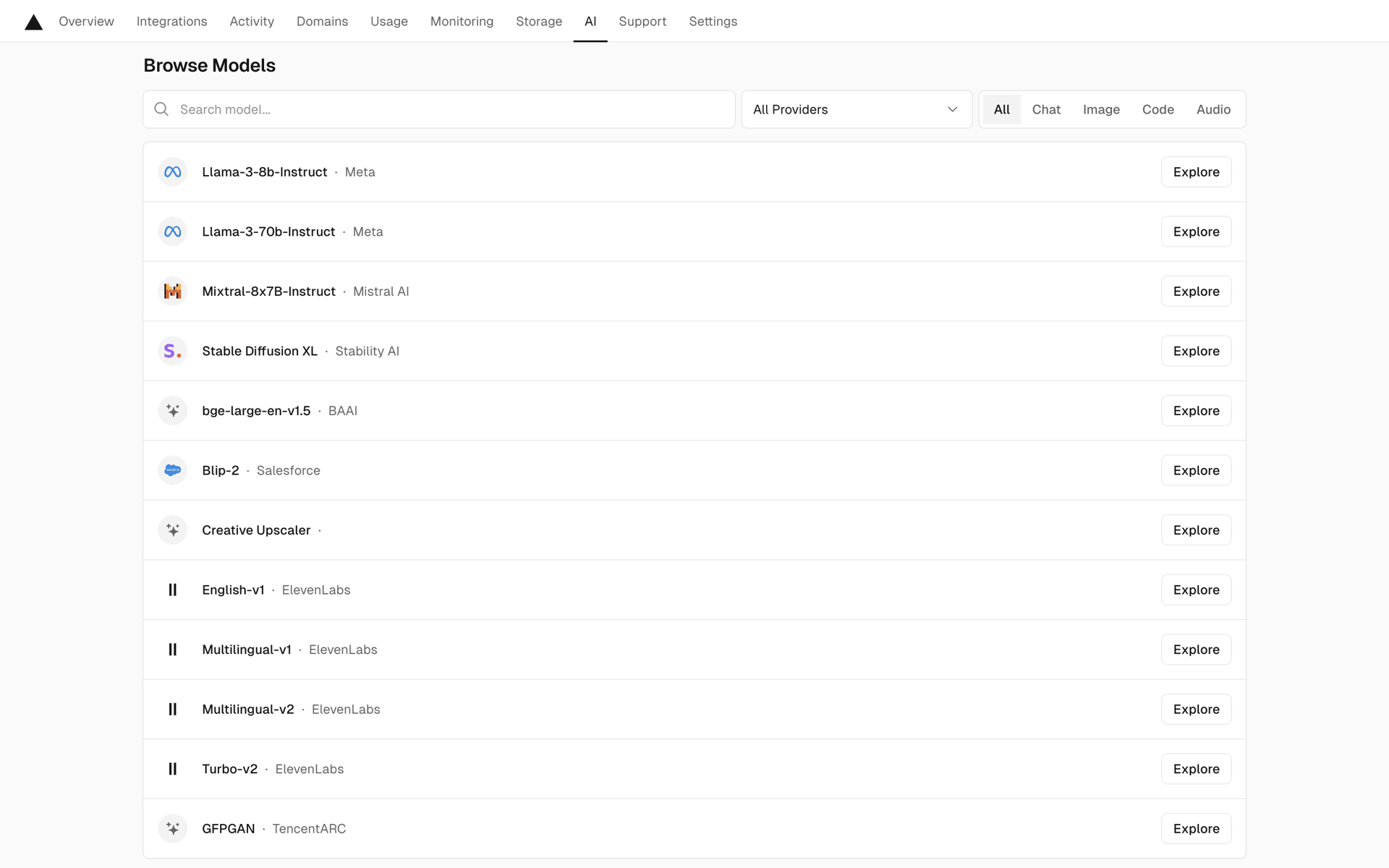
Task: Click the Salesforce cloud icon
Action: (x=173, y=470)
